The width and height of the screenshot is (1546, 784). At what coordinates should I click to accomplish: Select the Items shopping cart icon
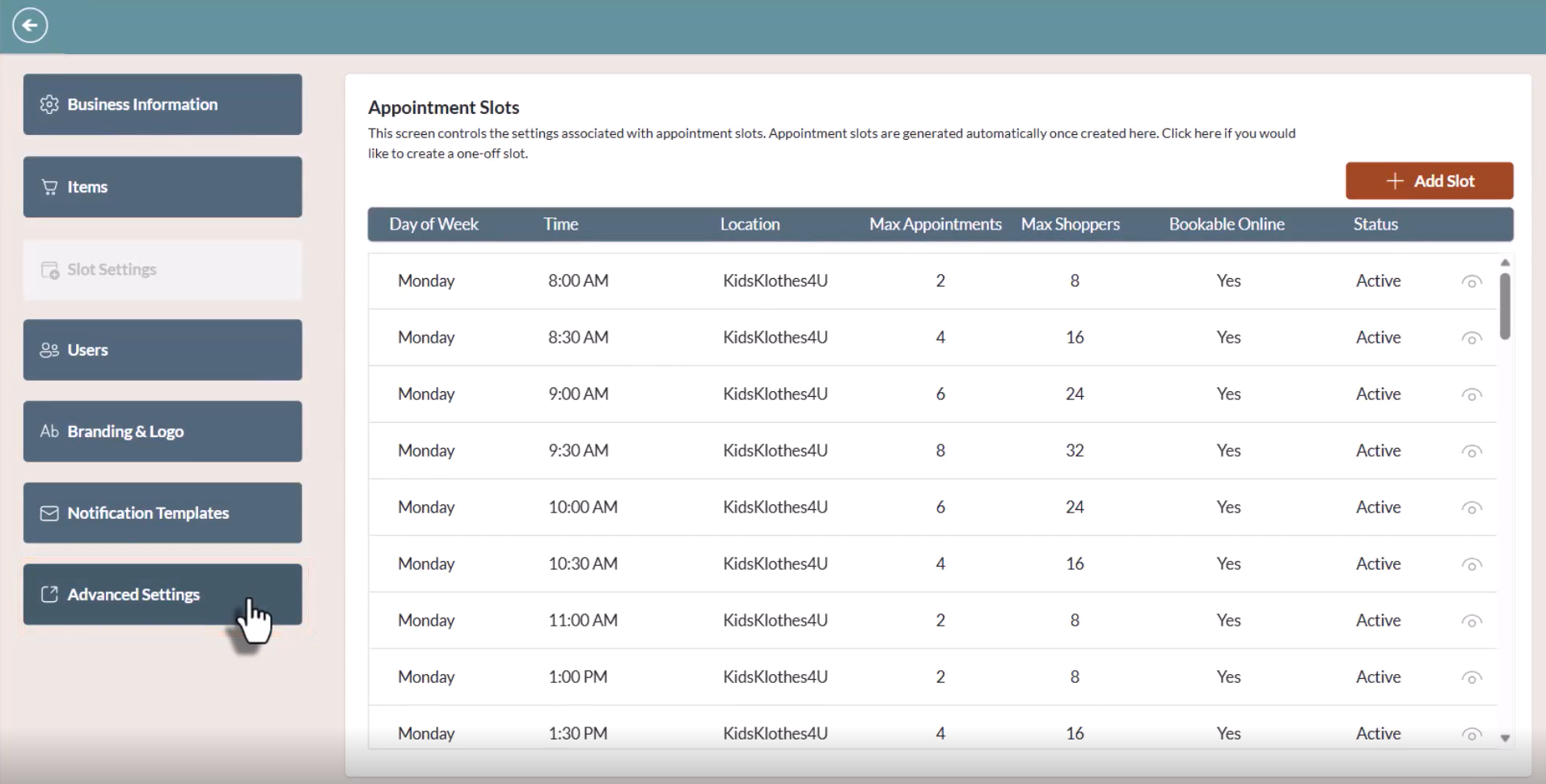coord(49,187)
